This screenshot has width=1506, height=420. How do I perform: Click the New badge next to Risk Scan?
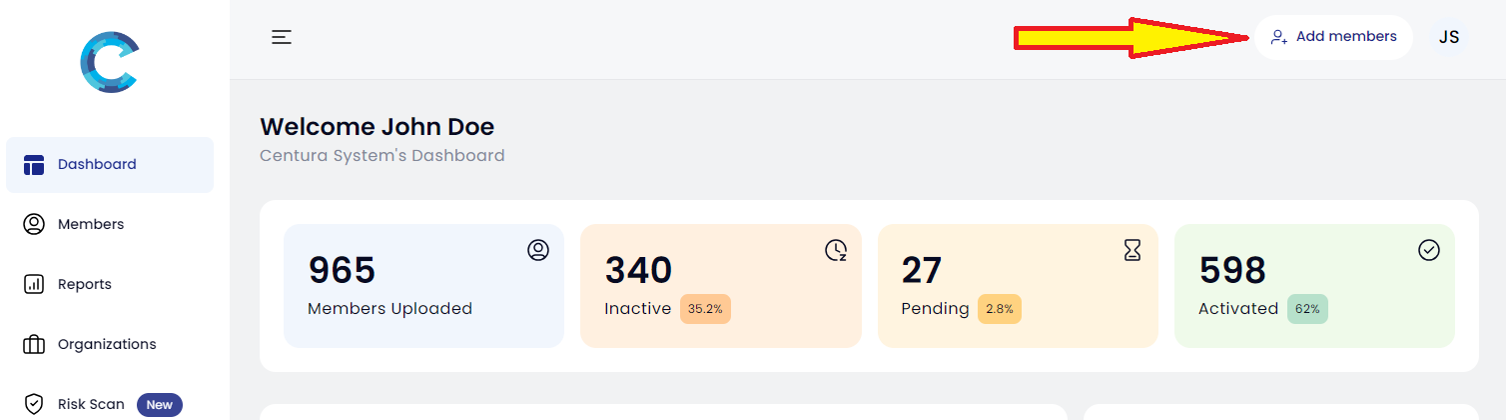(159, 405)
